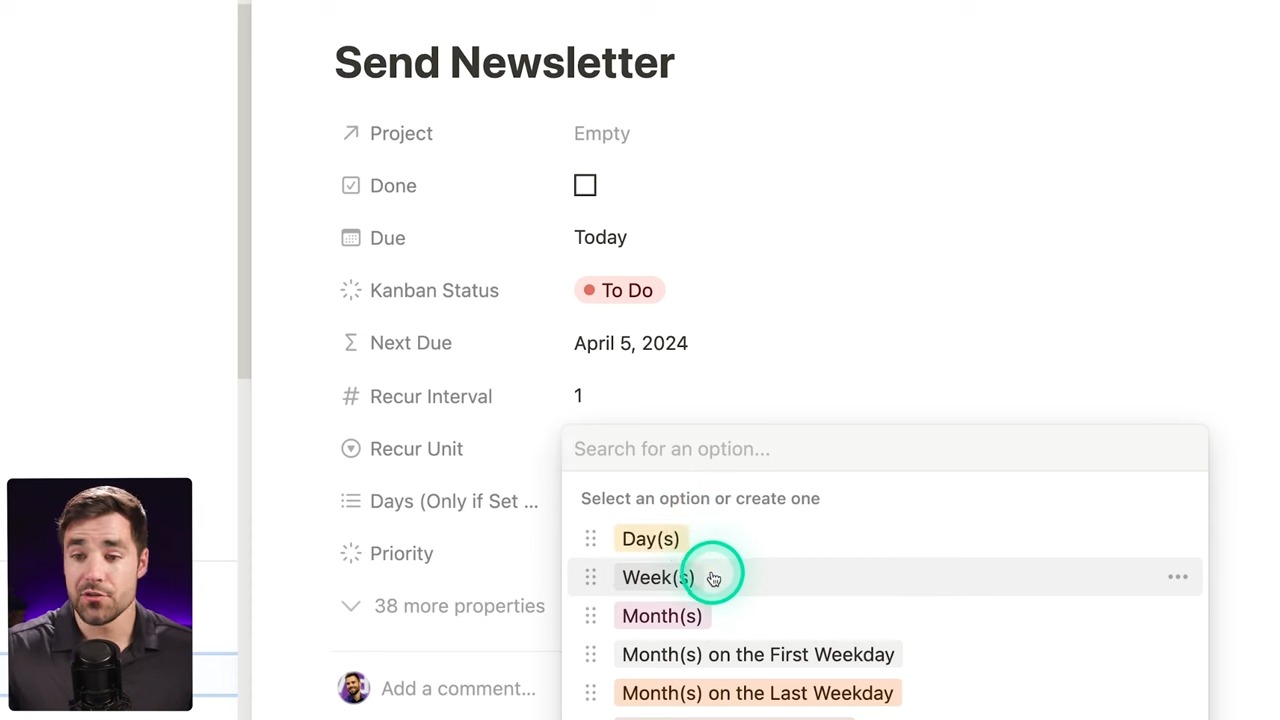Click the Today due date value
This screenshot has width=1280, height=720.
(600, 238)
